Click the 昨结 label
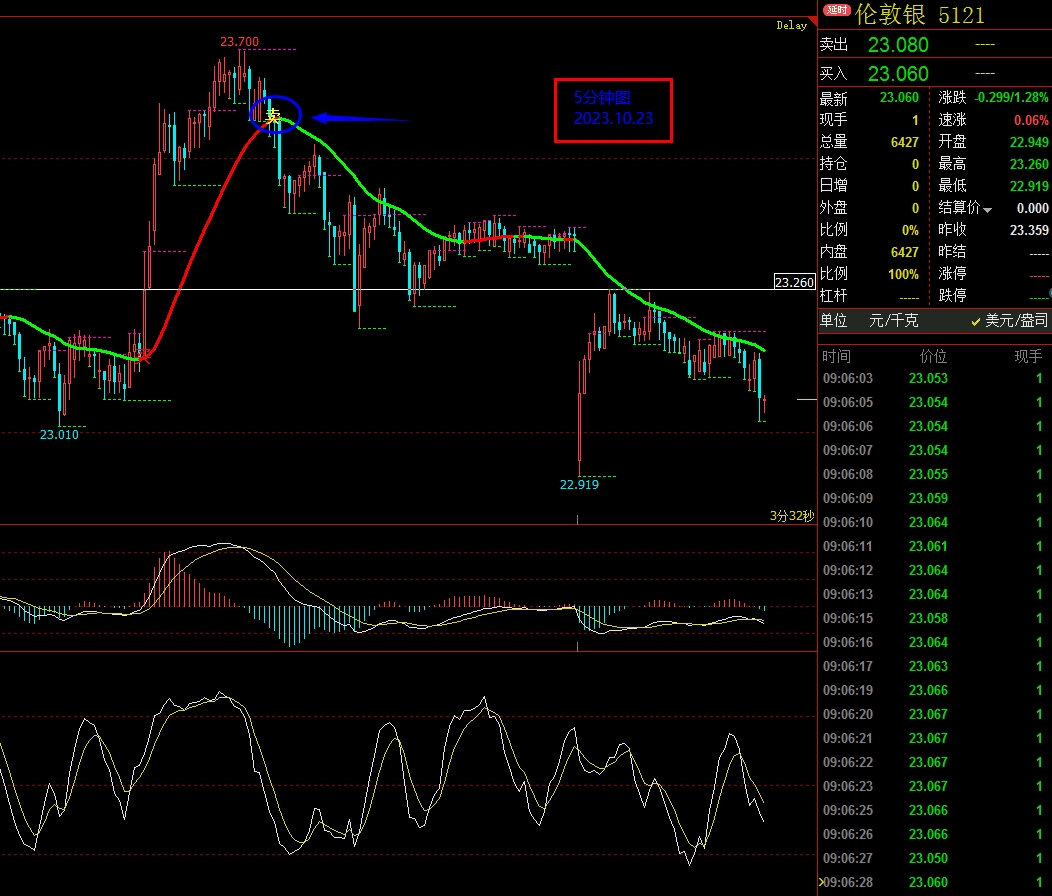Image resolution: width=1052 pixels, height=896 pixels. [x=952, y=252]
